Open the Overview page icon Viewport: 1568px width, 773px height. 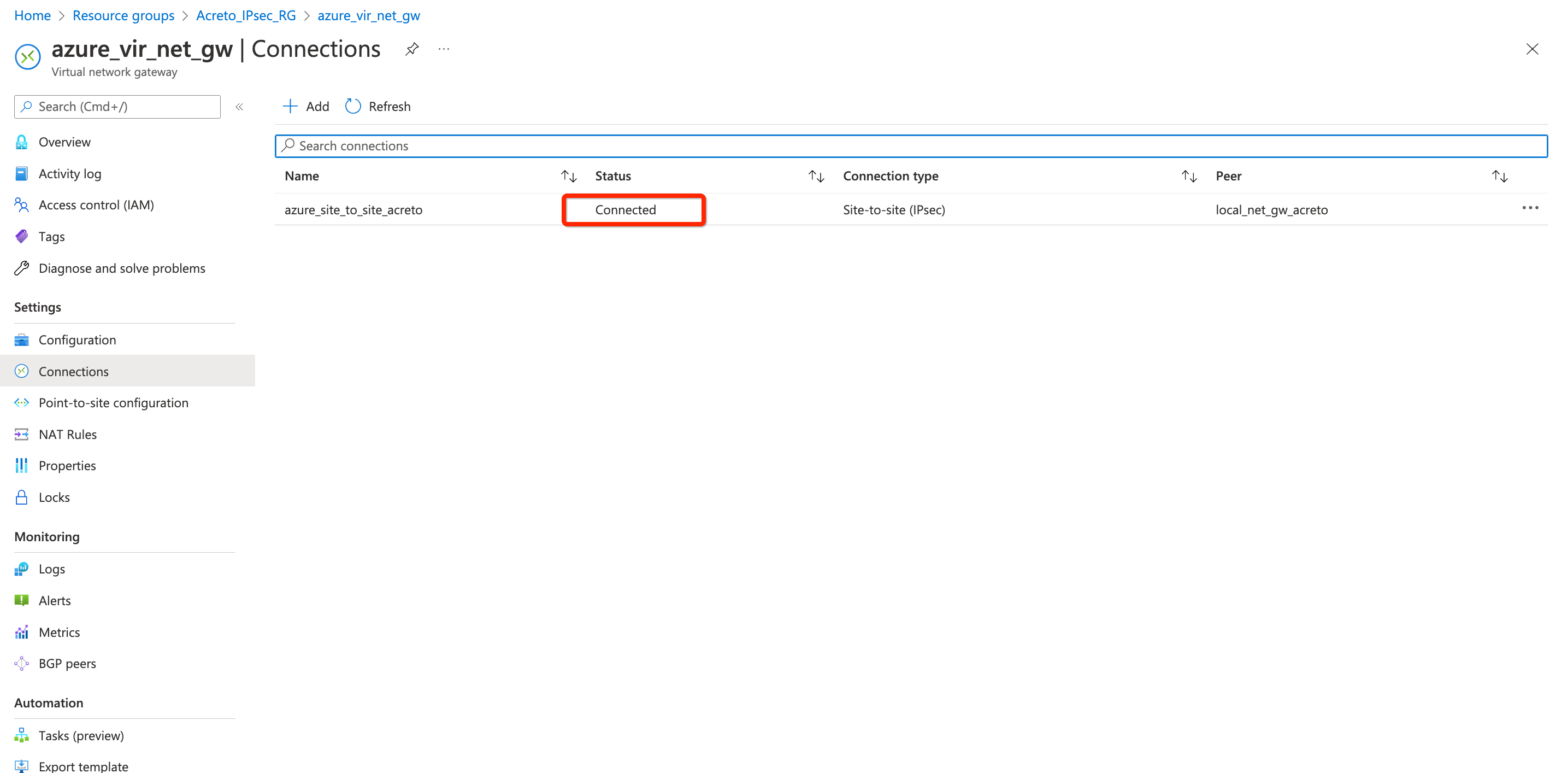click(21, 142)
